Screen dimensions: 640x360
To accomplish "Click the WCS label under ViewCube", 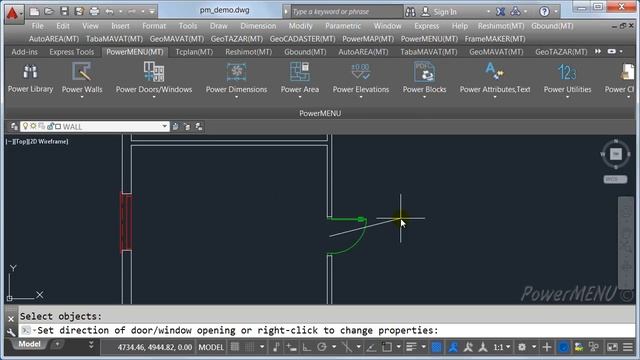I will pyautogui.click(x=615, y=179).
